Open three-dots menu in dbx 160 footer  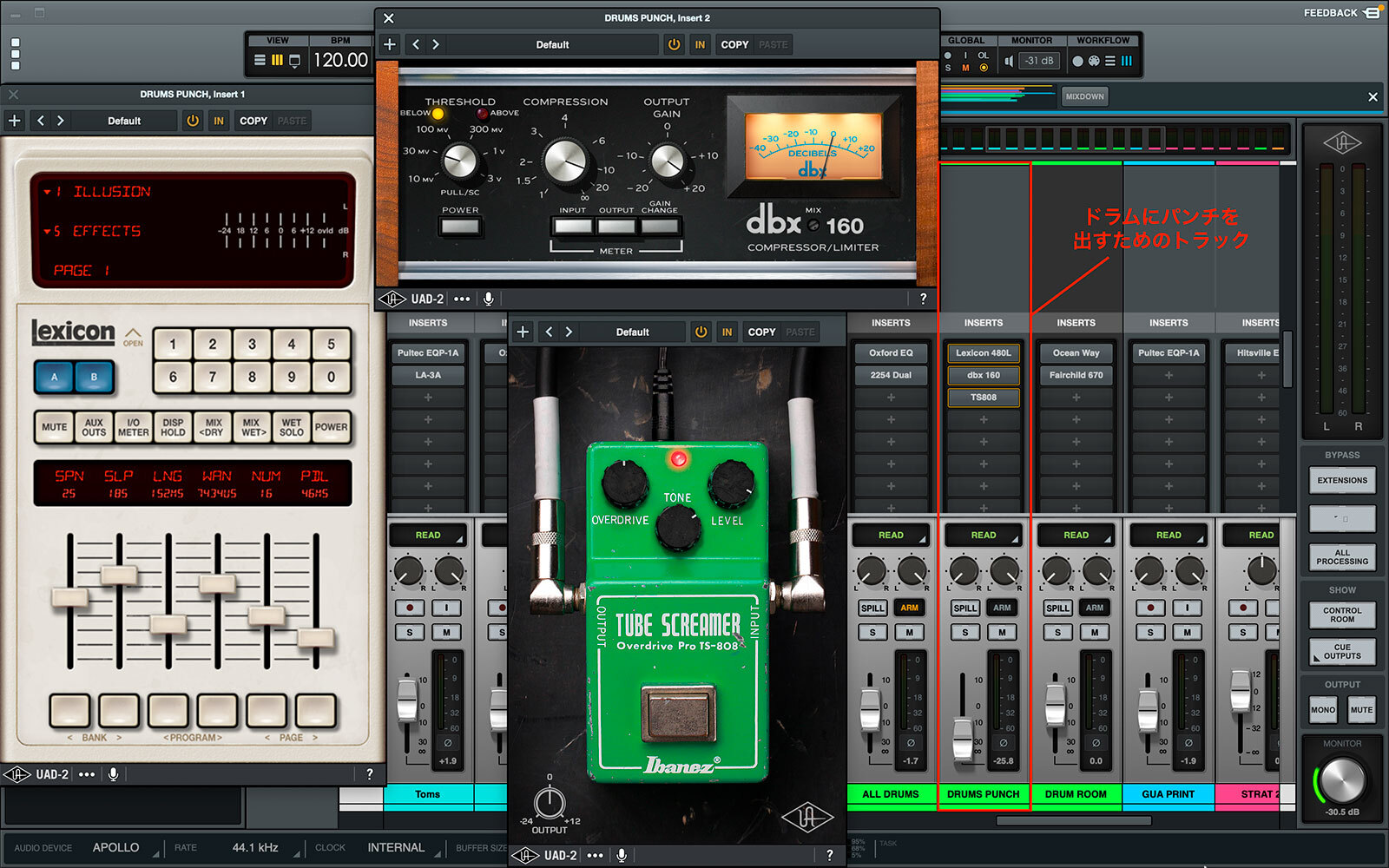[462, 299]
